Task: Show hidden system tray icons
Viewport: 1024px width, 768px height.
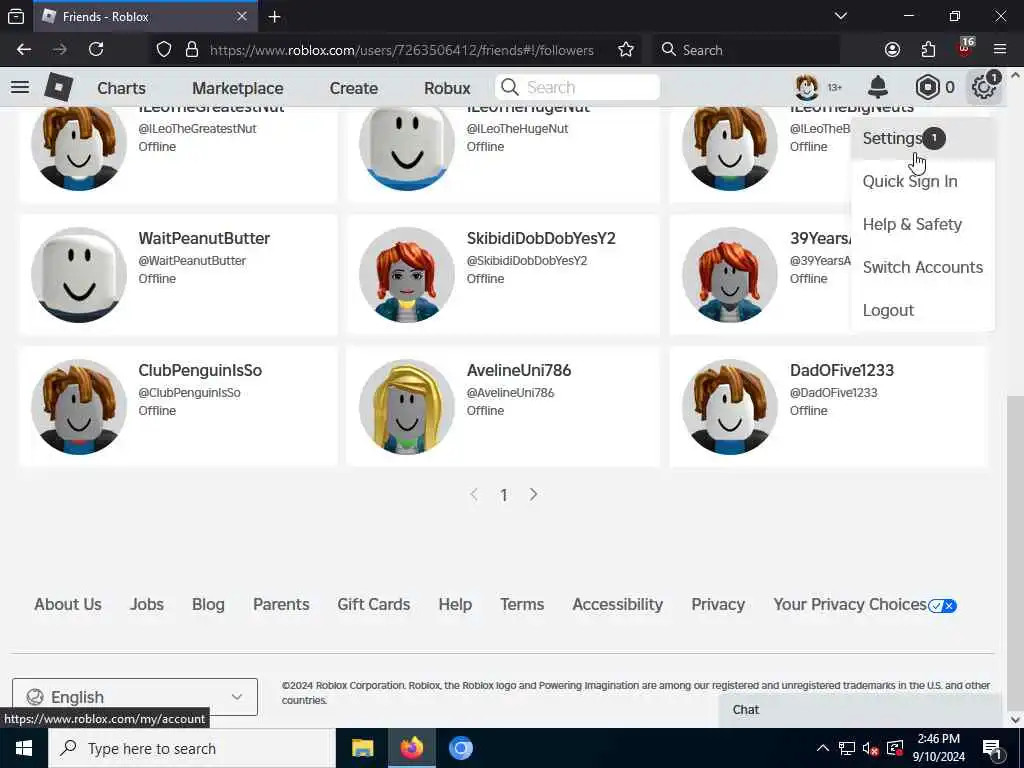Action: tap(823, 748)
